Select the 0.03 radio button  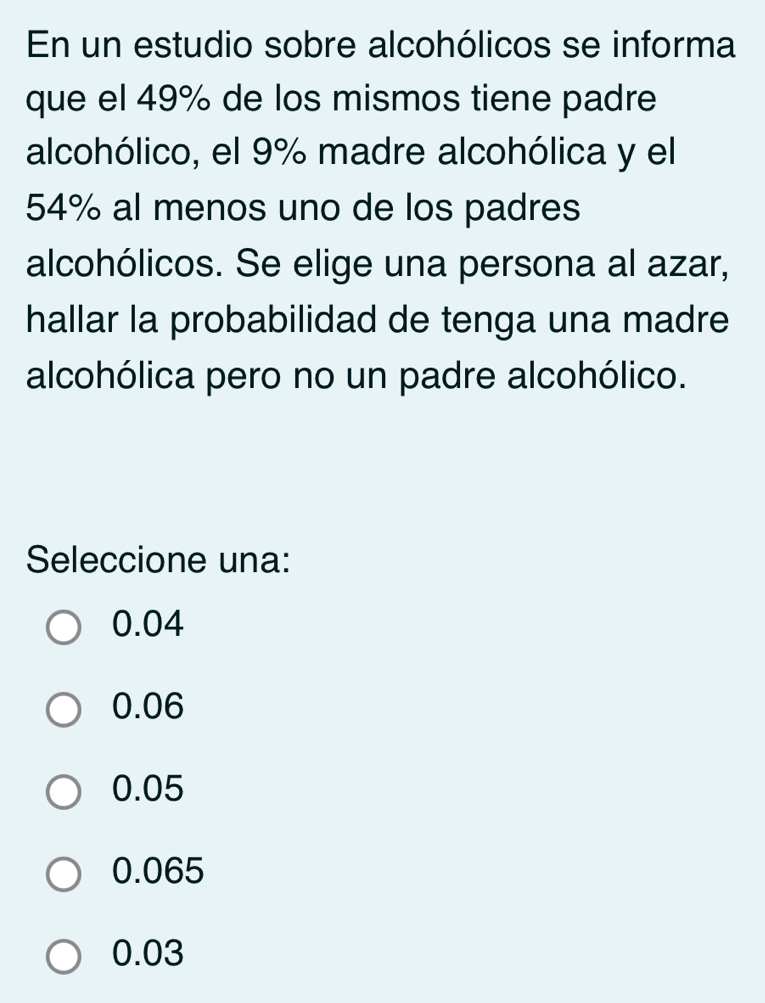[x=65, y=956]
